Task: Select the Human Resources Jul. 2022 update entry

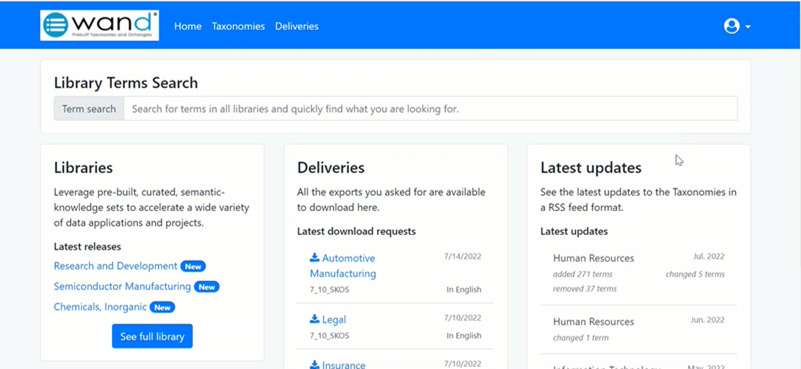Action: tap(639, 273)
